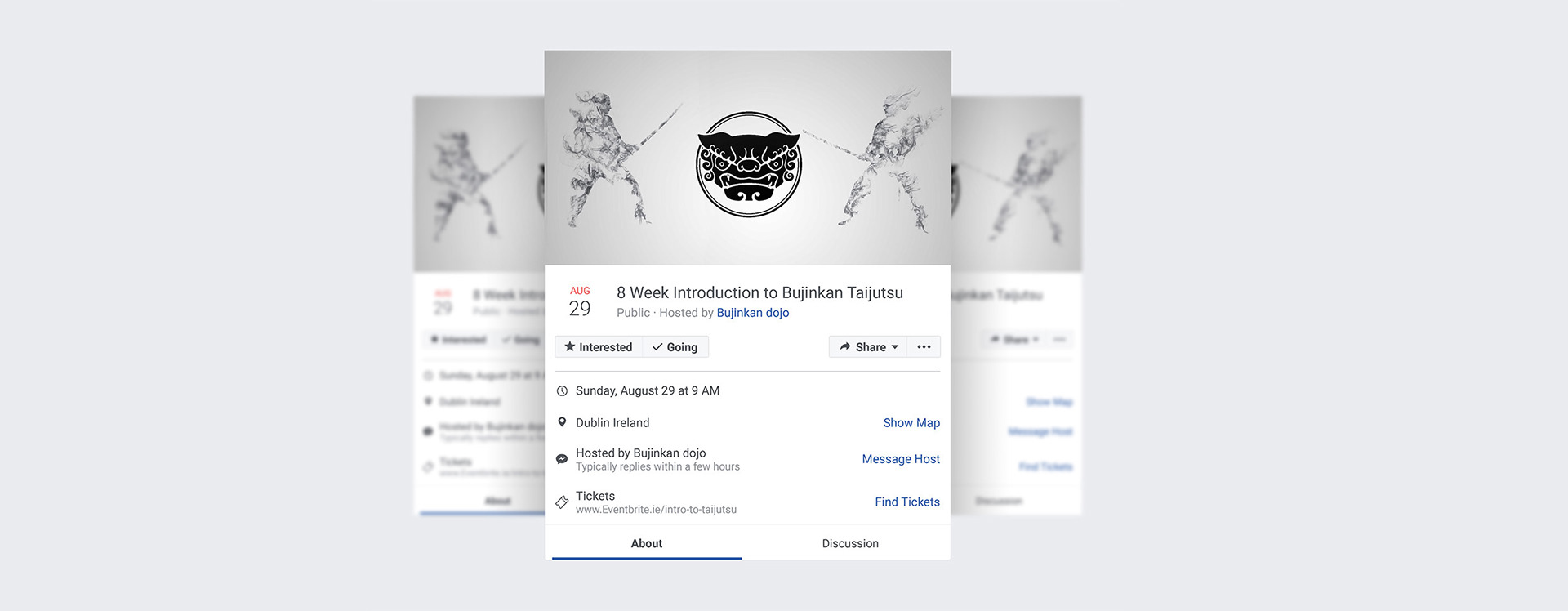The height and width of the screenshot is (611, 1568).
Task: Open the three-dots more options menu
Action: (x=924, y=347)
